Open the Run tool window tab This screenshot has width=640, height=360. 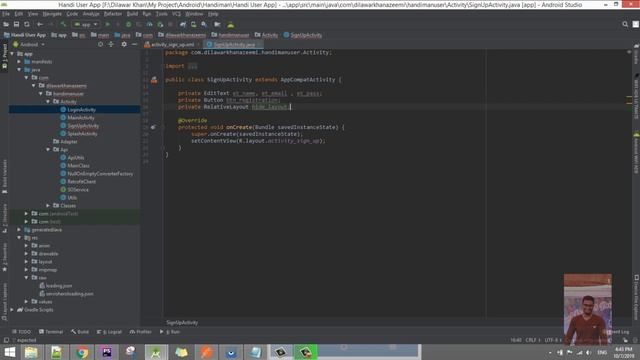pyautogui.click(x=170, y=332)
